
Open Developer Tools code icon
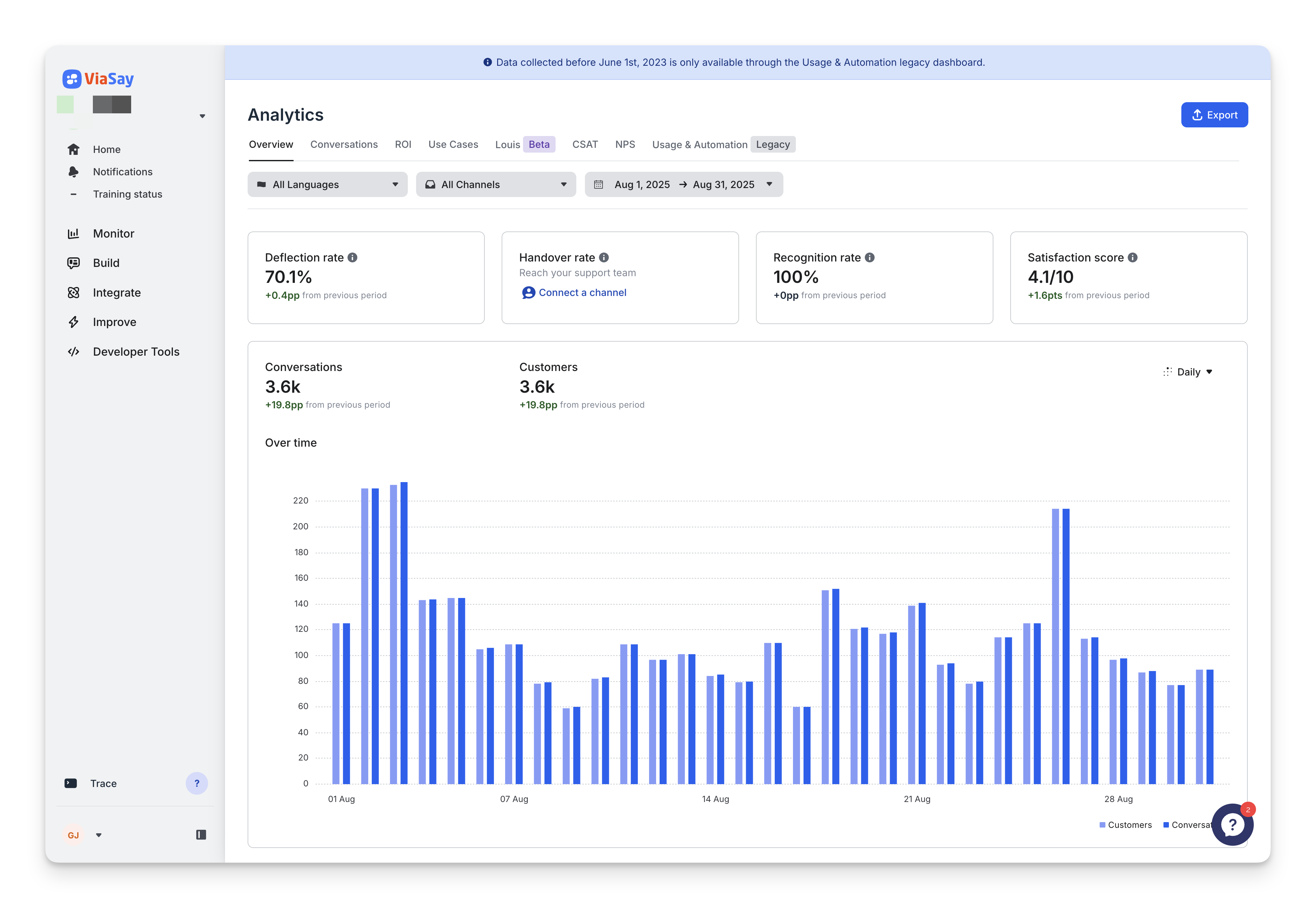coord(73,352)
